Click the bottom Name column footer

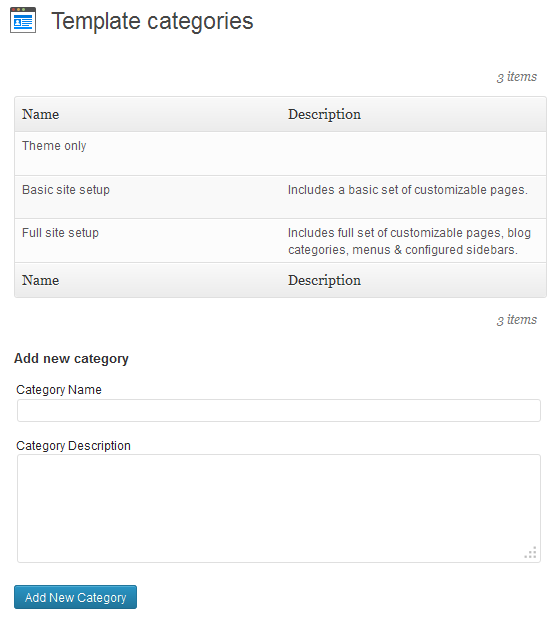pos(40,280)
